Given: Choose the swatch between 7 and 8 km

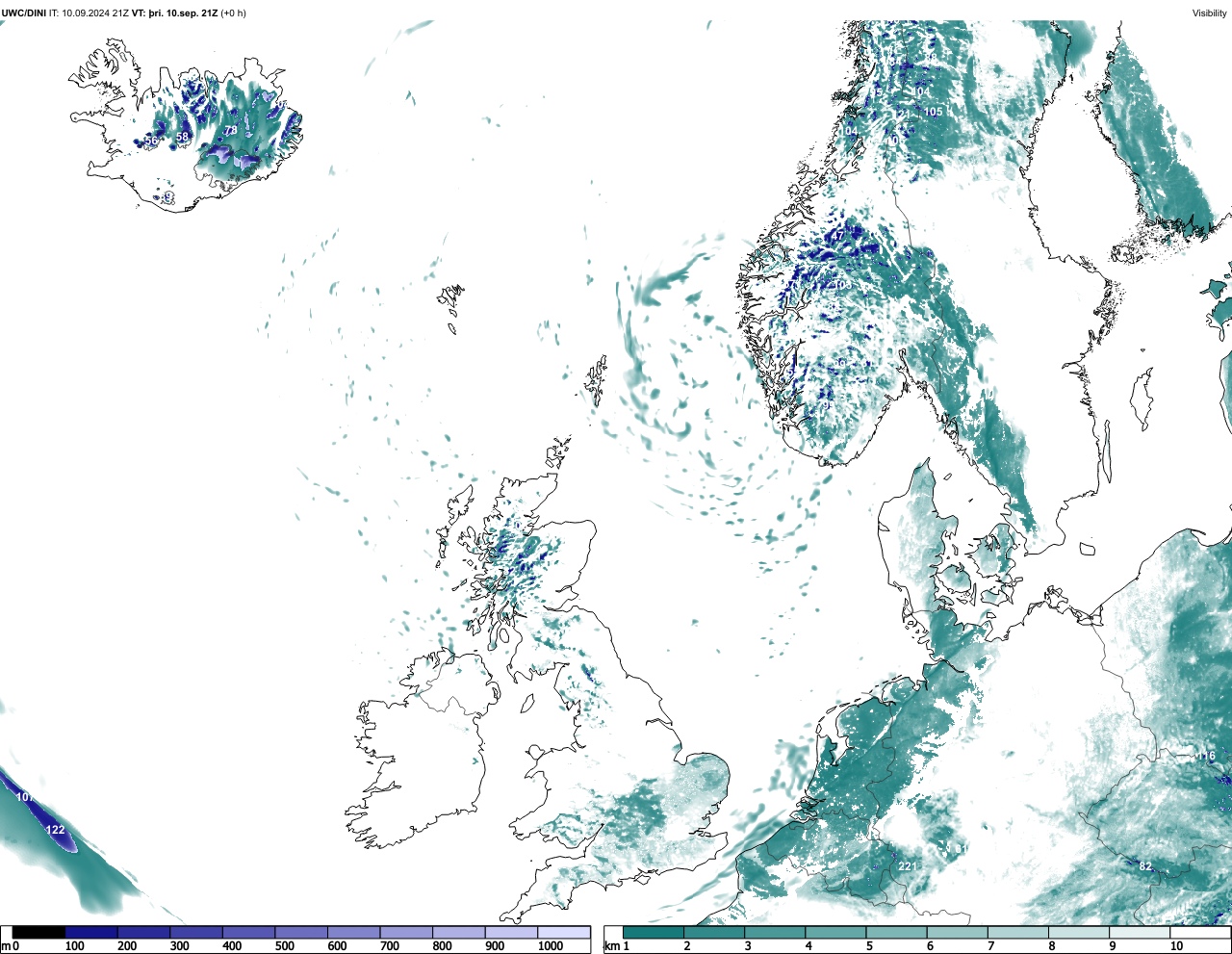Looking at the screenshot, I should (1017, 933).
